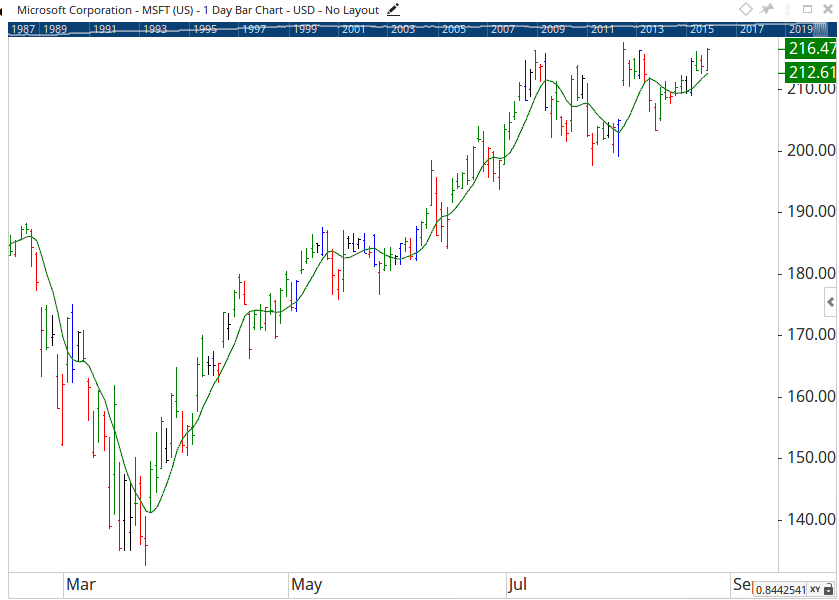Screen dimensions: 839x600
Task: Expand the side panel via the right-edge arrow
Action: point(830,302)
